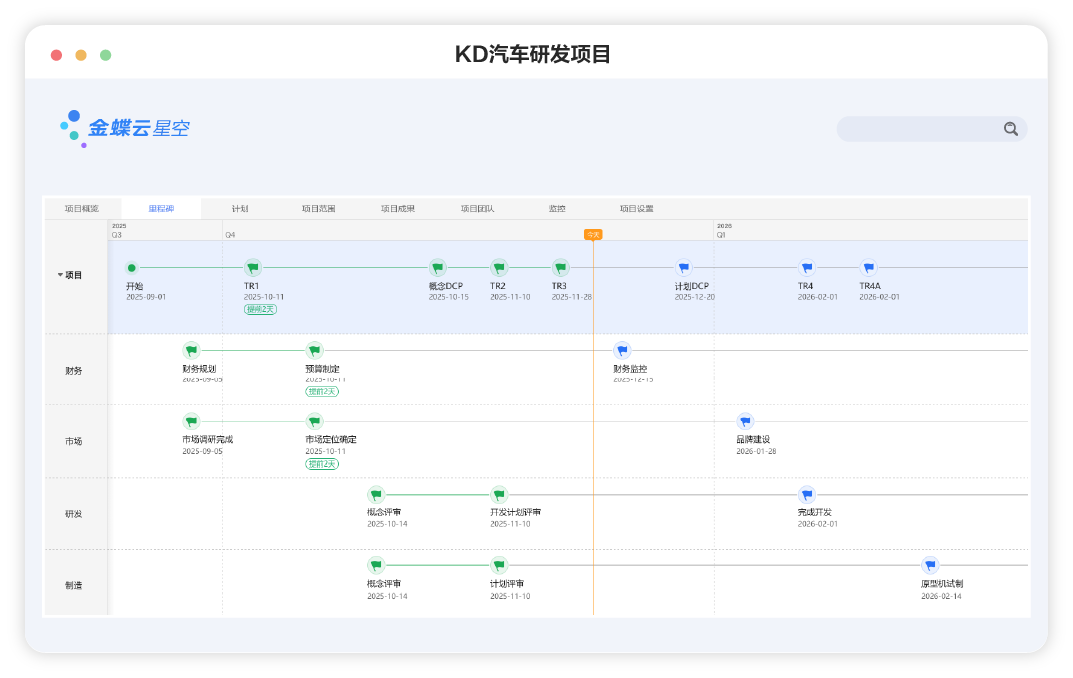Select the 概念DCP green flag icon
1073x678 pixels.
click(x=437, y=267)
